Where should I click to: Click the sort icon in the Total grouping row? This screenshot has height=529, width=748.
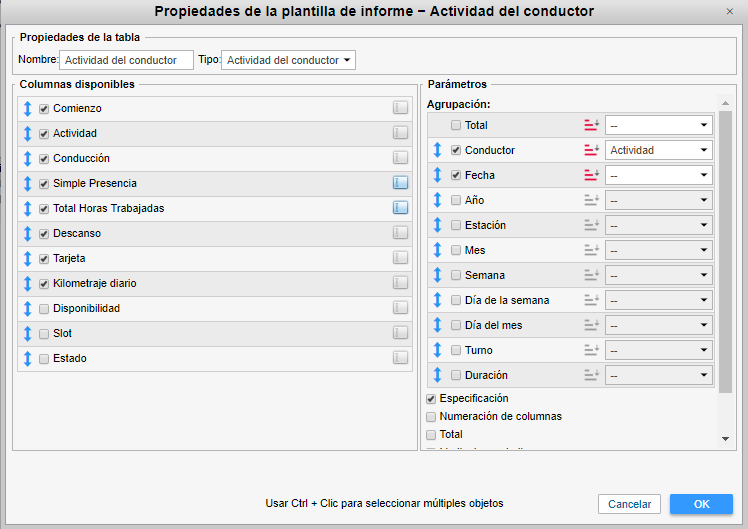point(591,125)
